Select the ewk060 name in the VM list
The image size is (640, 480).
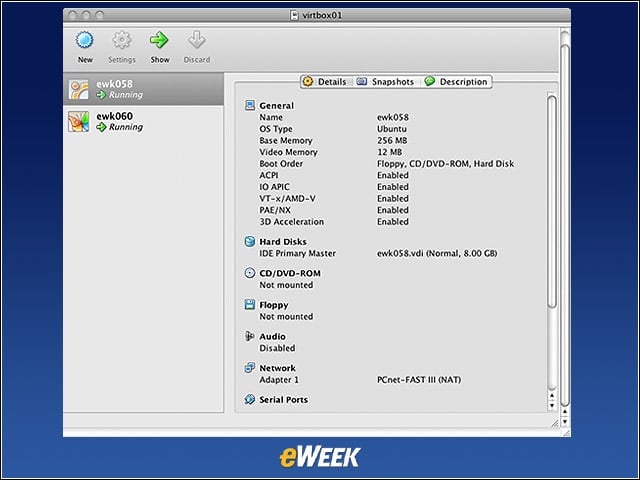[x=114, y=116]
